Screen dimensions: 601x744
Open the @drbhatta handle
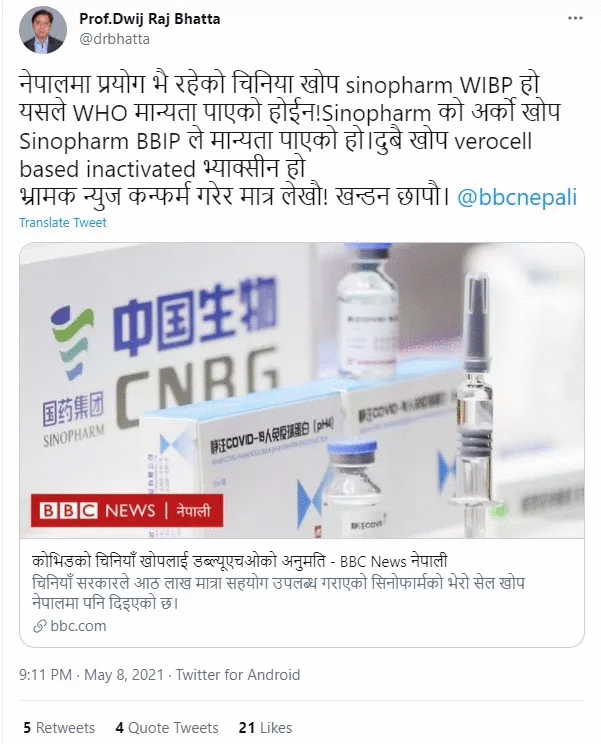(114, 39)
